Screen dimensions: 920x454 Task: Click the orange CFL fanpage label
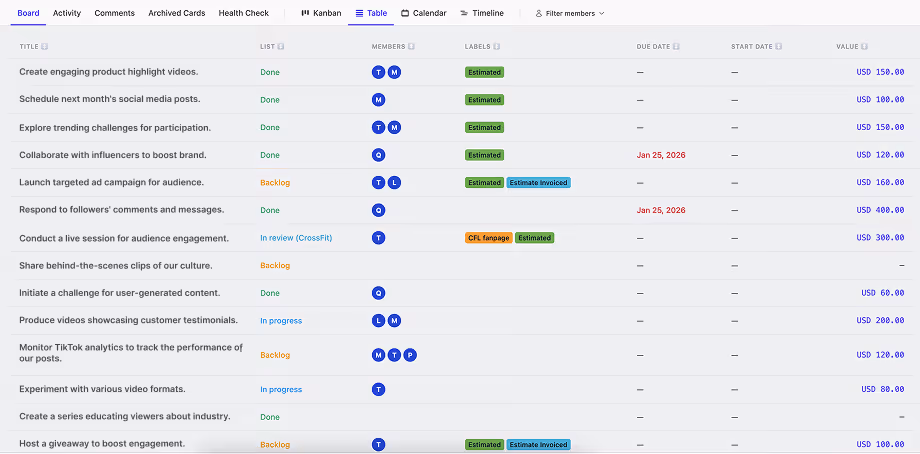489,238
